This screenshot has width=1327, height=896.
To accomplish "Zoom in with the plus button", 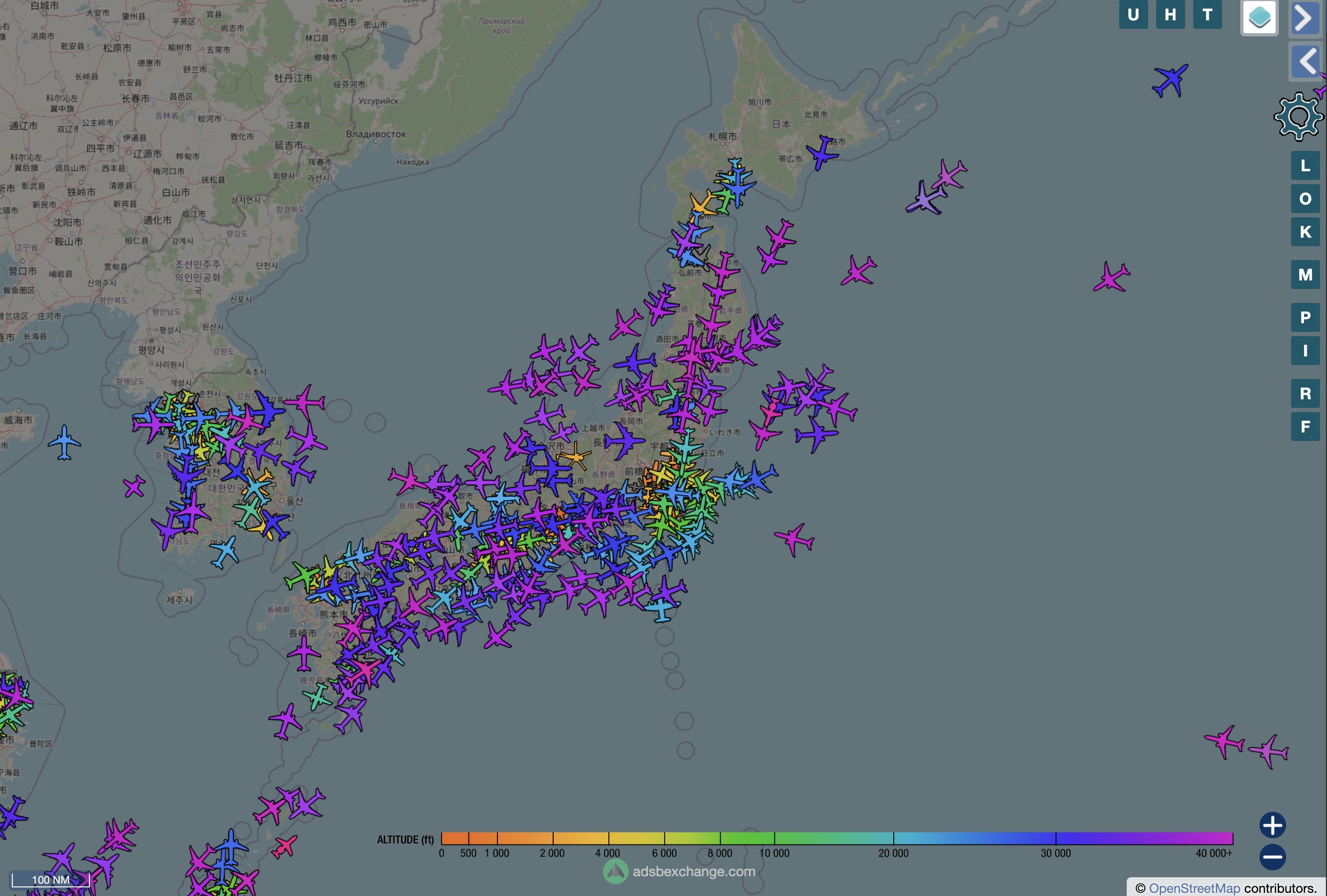I will (1272, 825).
